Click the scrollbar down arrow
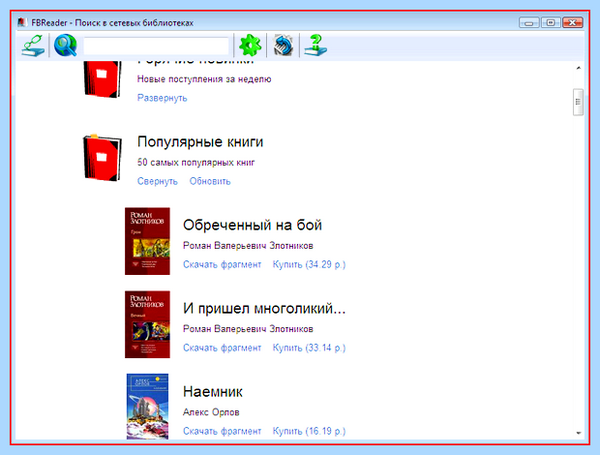This screenshot has width=600, height=455. tap(578, 433)
